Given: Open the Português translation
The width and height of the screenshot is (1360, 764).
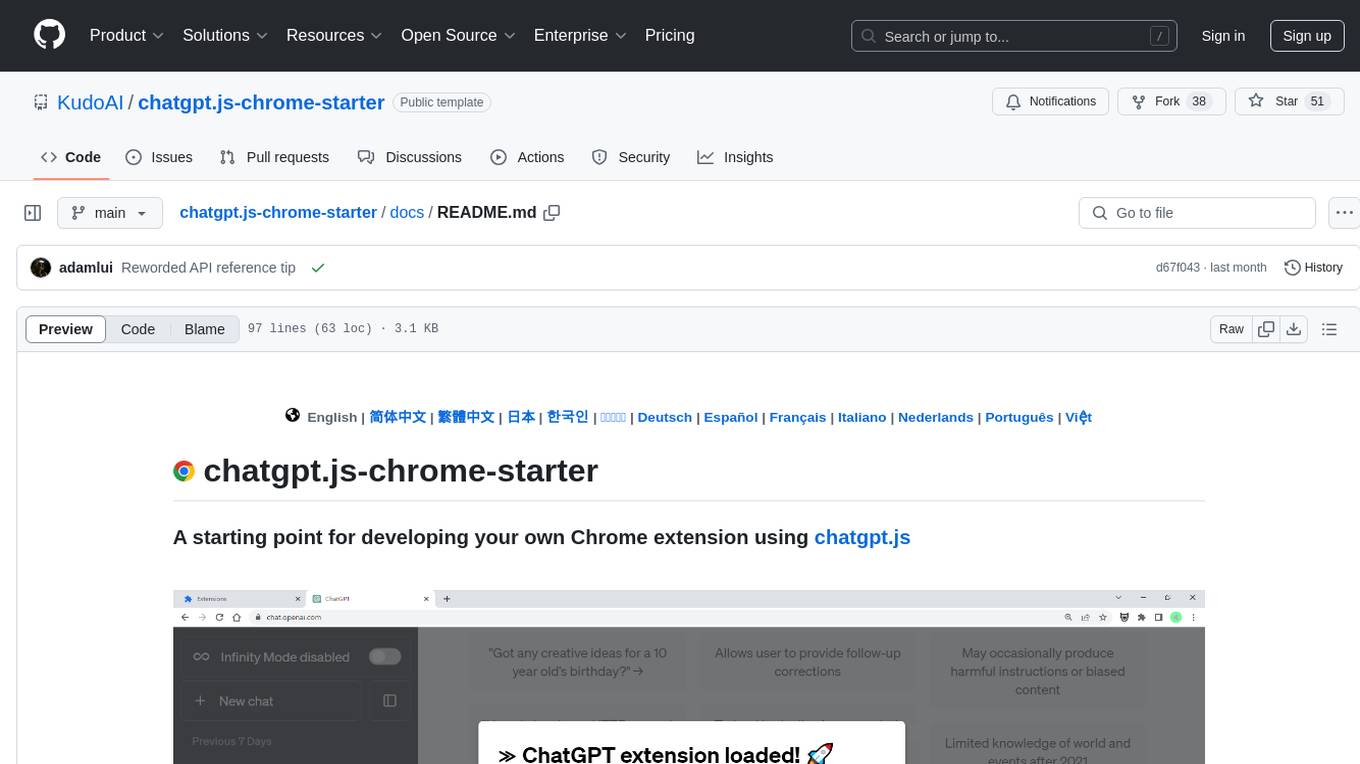Looking at the screenshot, I should click(1019, 417).
